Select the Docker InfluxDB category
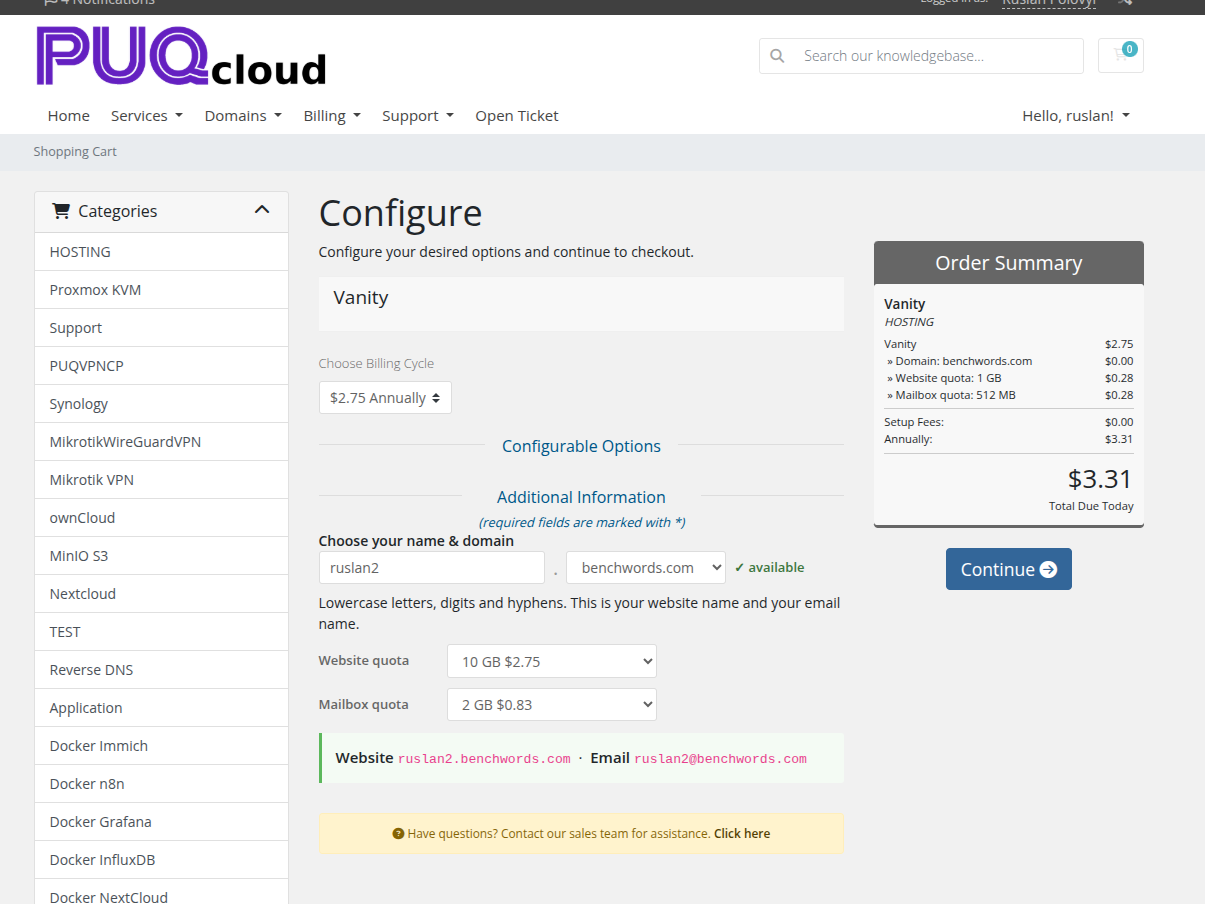The width and height of the screenshot is (1205, 904). (x=161, y=860)
